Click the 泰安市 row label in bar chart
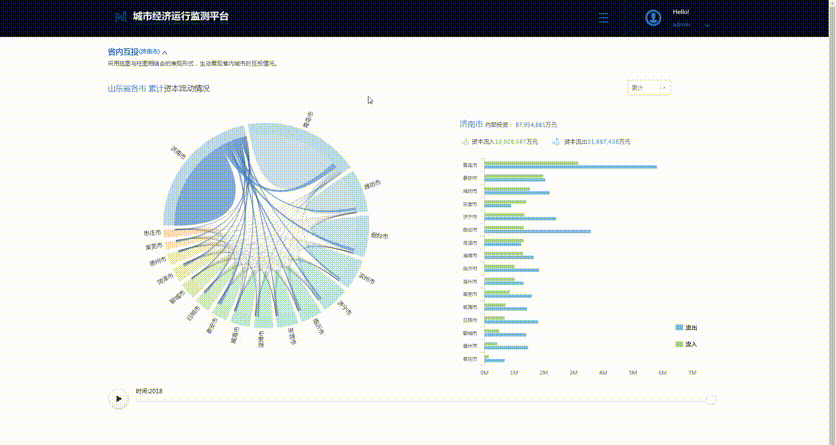This screenshot has width=836, height=445. 470,178
